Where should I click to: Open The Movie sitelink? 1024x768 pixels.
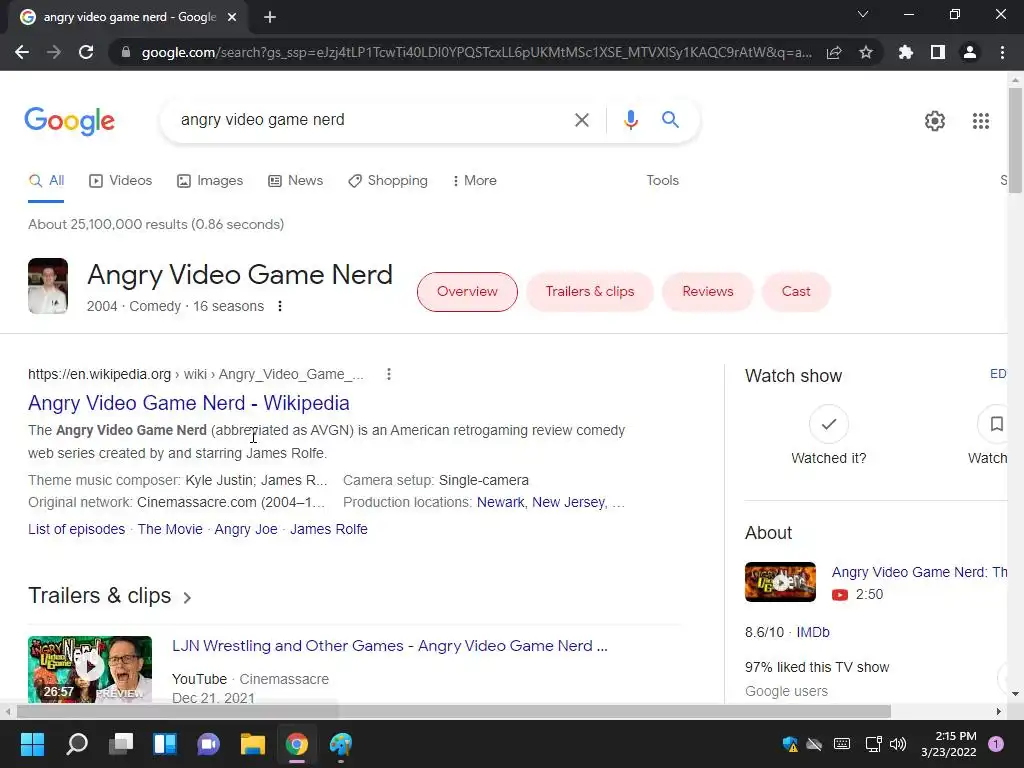click(x=170, y=530)
